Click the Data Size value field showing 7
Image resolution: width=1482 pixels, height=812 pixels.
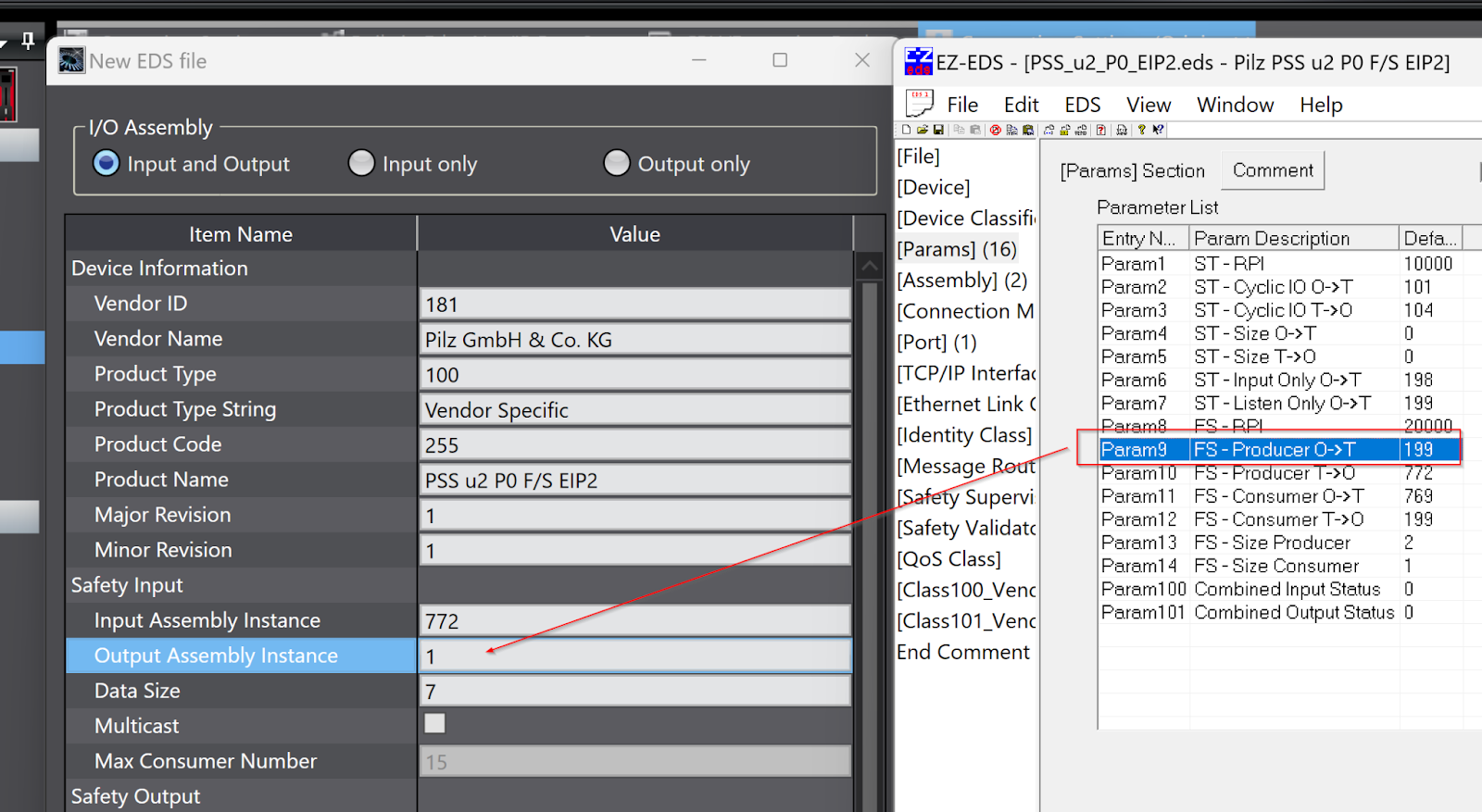634,691
